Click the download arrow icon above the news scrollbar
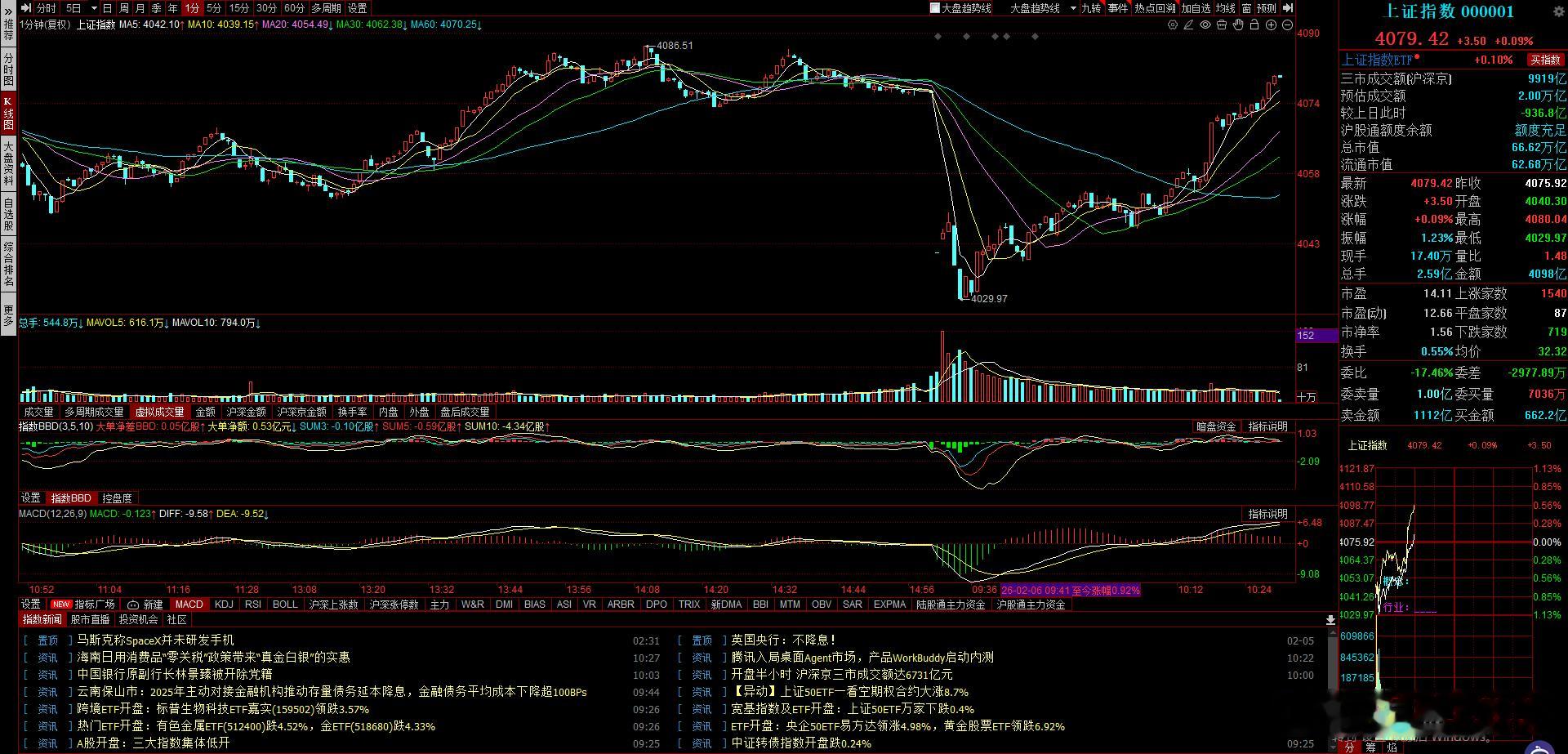 pyautogui.click(x=1330, y=620)
